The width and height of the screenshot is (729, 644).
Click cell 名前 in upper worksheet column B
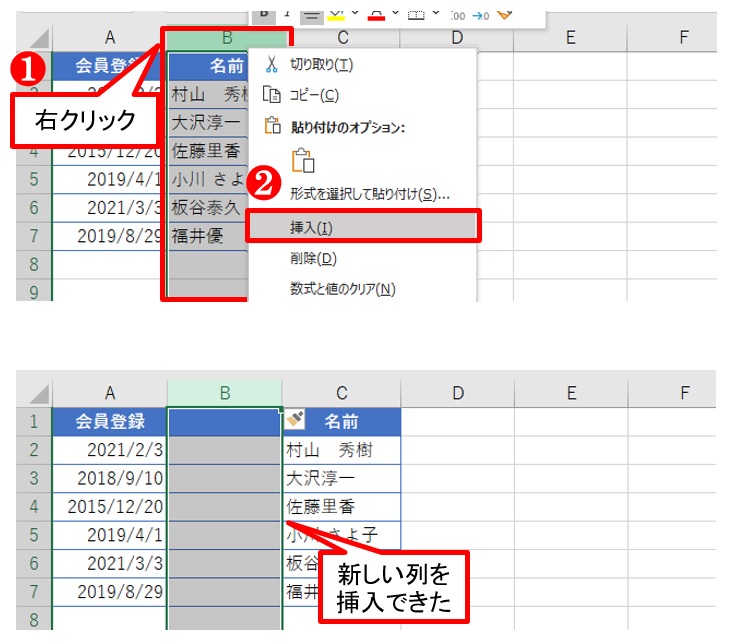point(208,66)
